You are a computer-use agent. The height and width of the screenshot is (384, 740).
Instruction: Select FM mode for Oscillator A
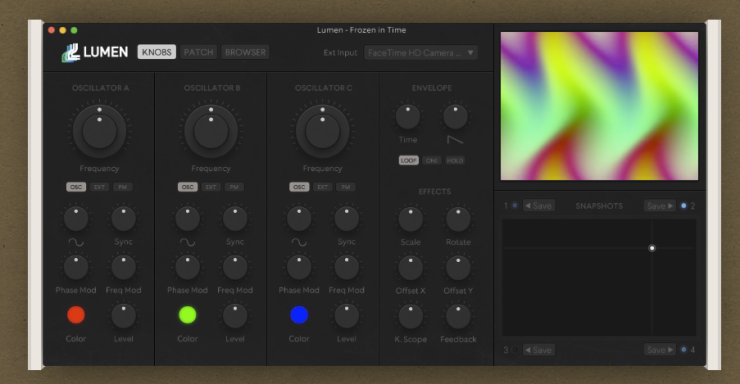[x=122, y=187]
